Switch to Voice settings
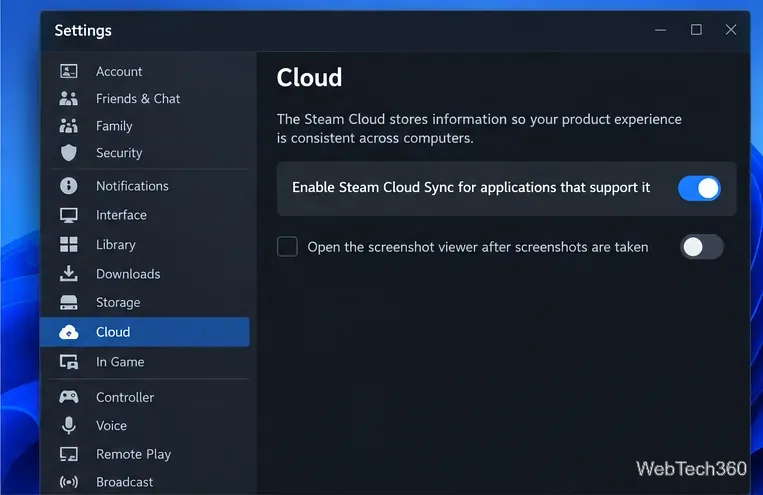This screenshot has height=495, width=763. pos(145,425)
